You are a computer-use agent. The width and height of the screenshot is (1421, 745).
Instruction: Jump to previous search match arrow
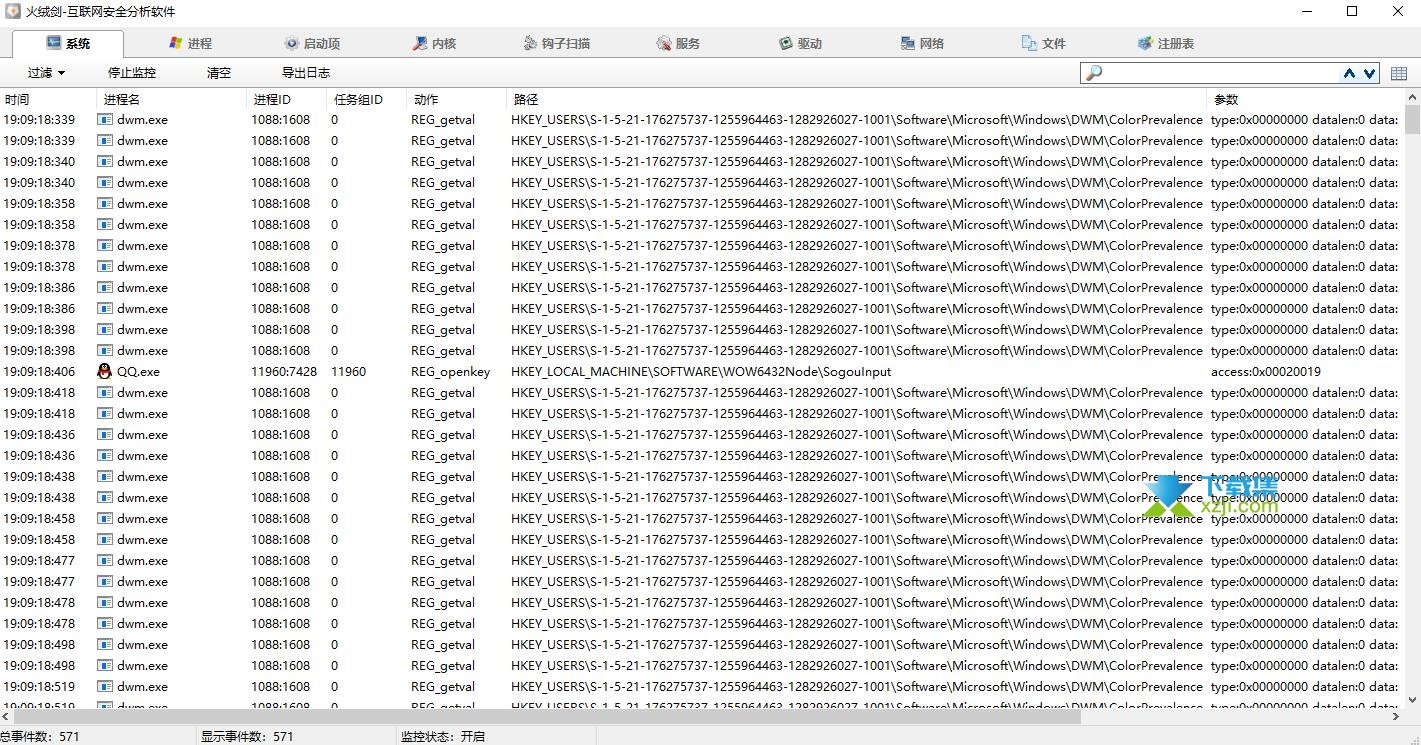point(1350,73)
